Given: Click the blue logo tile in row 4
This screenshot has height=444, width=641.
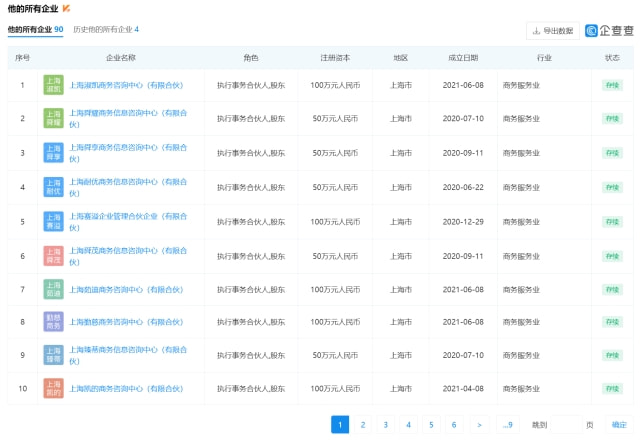Looking at the screenshot, I should [x=54, y=187].
